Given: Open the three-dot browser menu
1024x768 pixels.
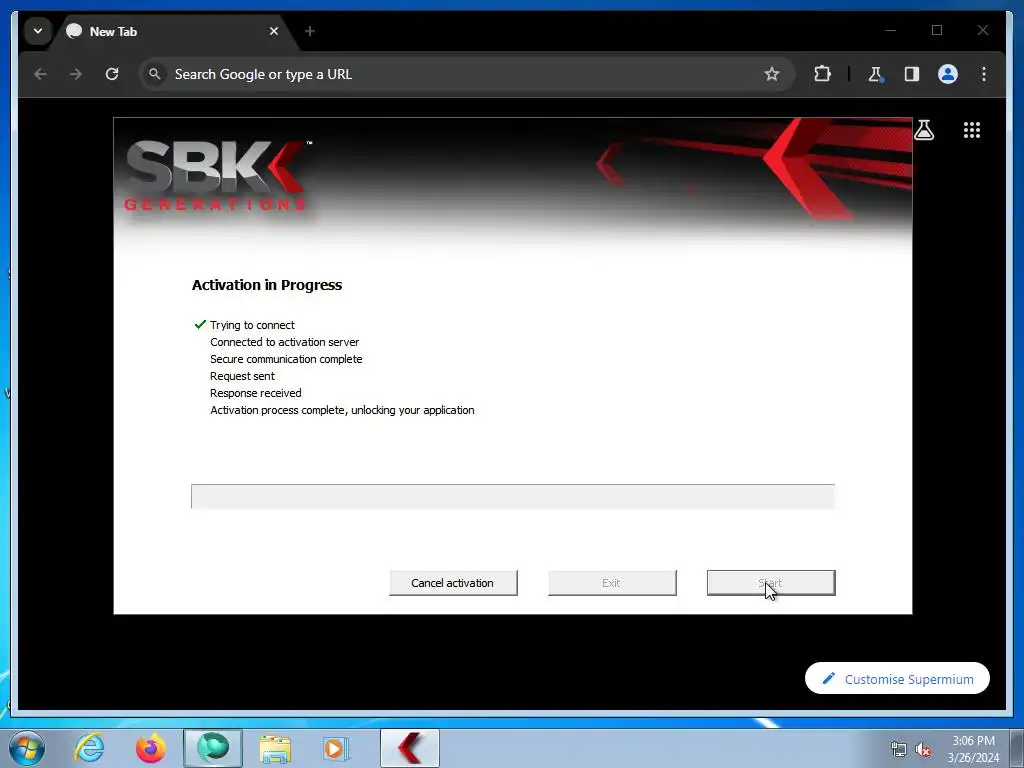Looking at the screenshot, I should [x=984, y=74].
